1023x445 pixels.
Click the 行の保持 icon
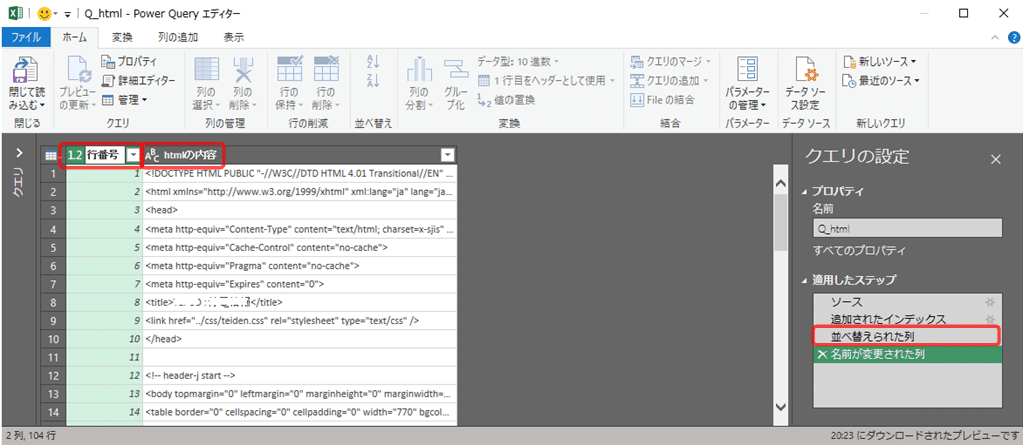289,69
